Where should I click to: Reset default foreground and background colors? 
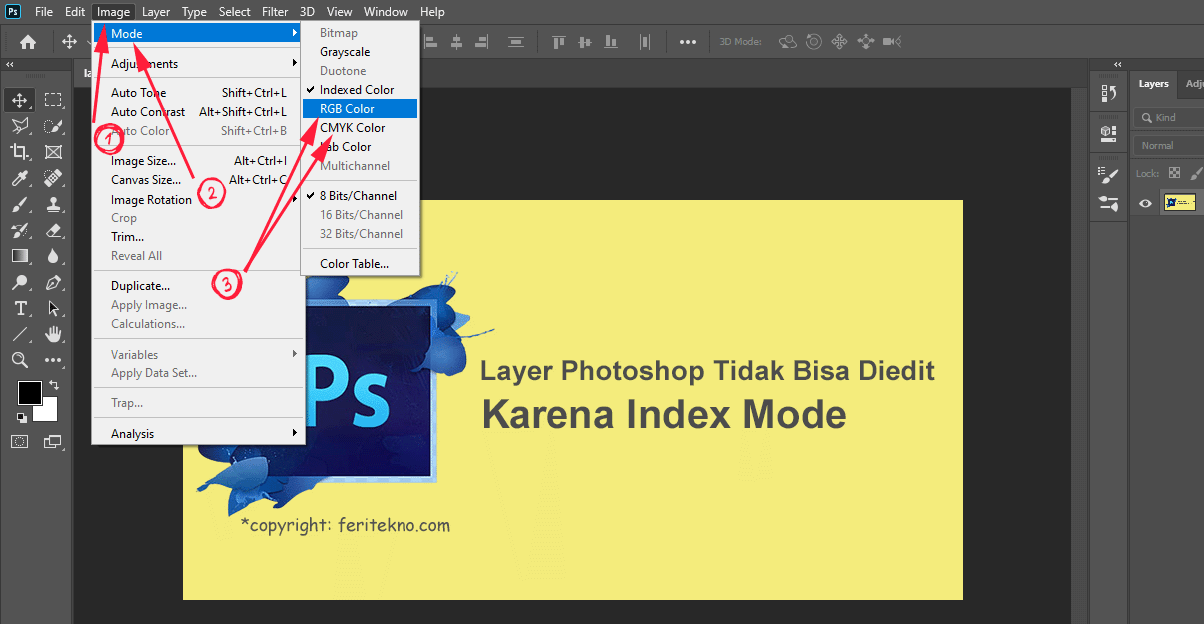(x=22, y=418)
